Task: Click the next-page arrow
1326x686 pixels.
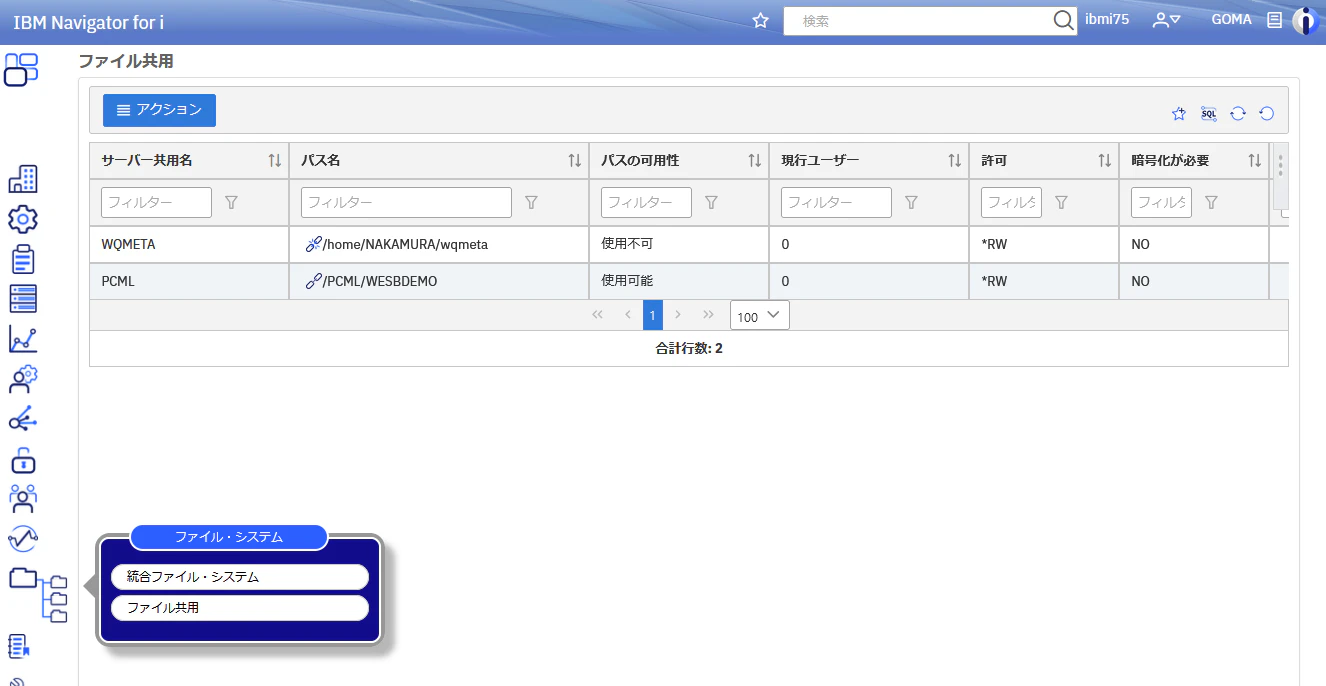Action: point(678,315)
